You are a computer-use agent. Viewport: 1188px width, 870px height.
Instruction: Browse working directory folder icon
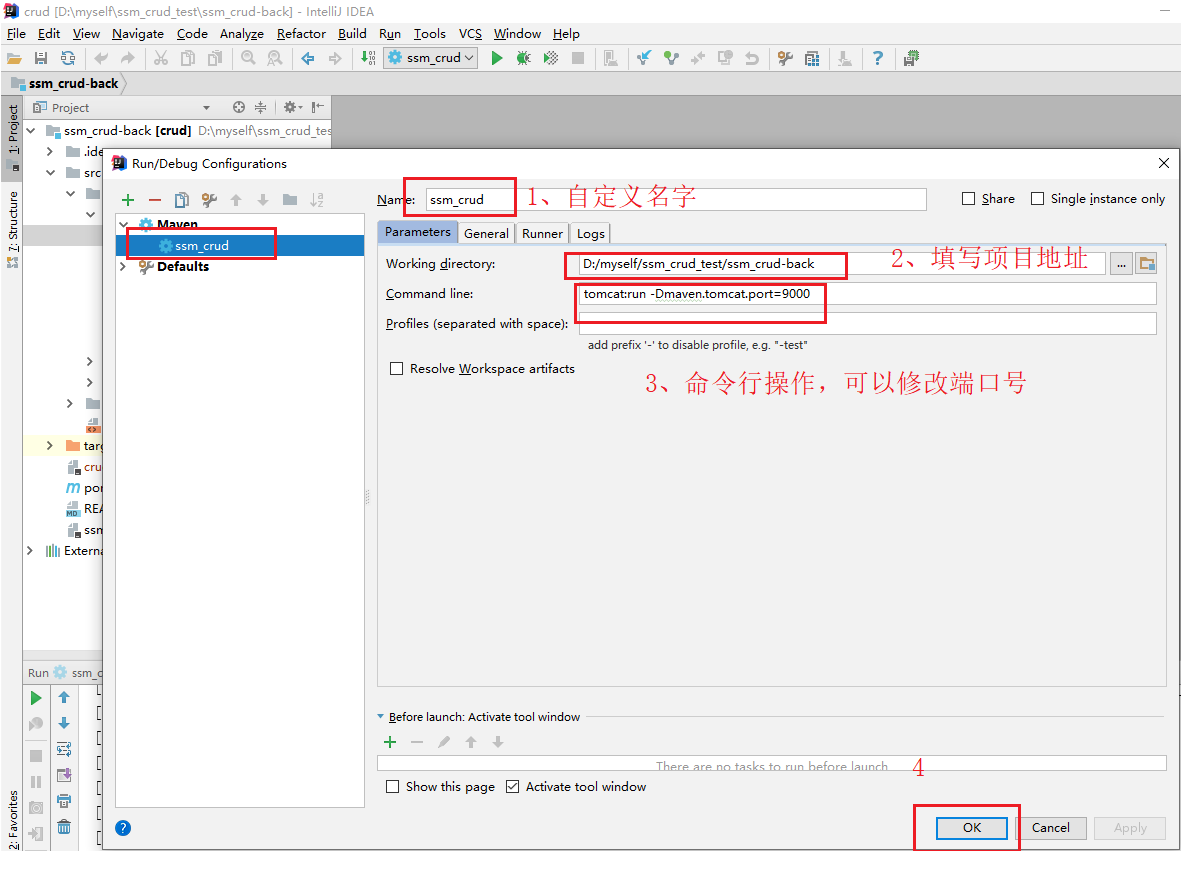point(1146,264)
